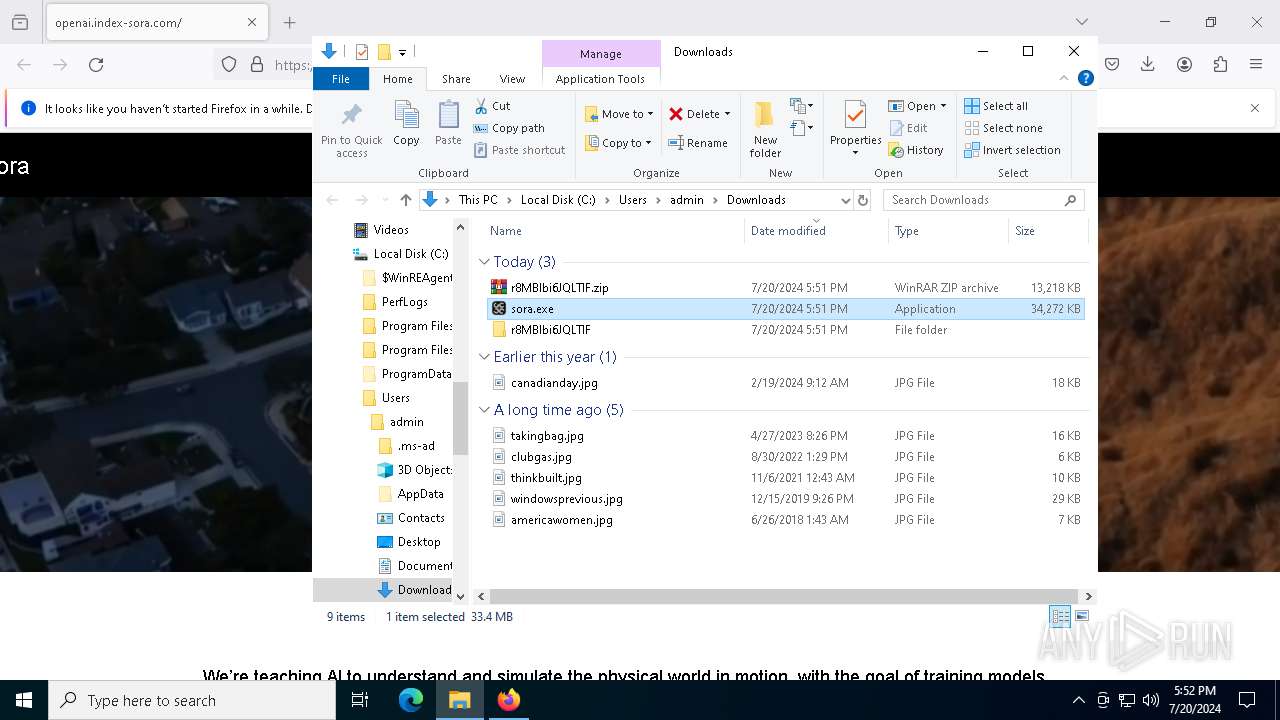Open Explorer Help icon

point(1085,78)
